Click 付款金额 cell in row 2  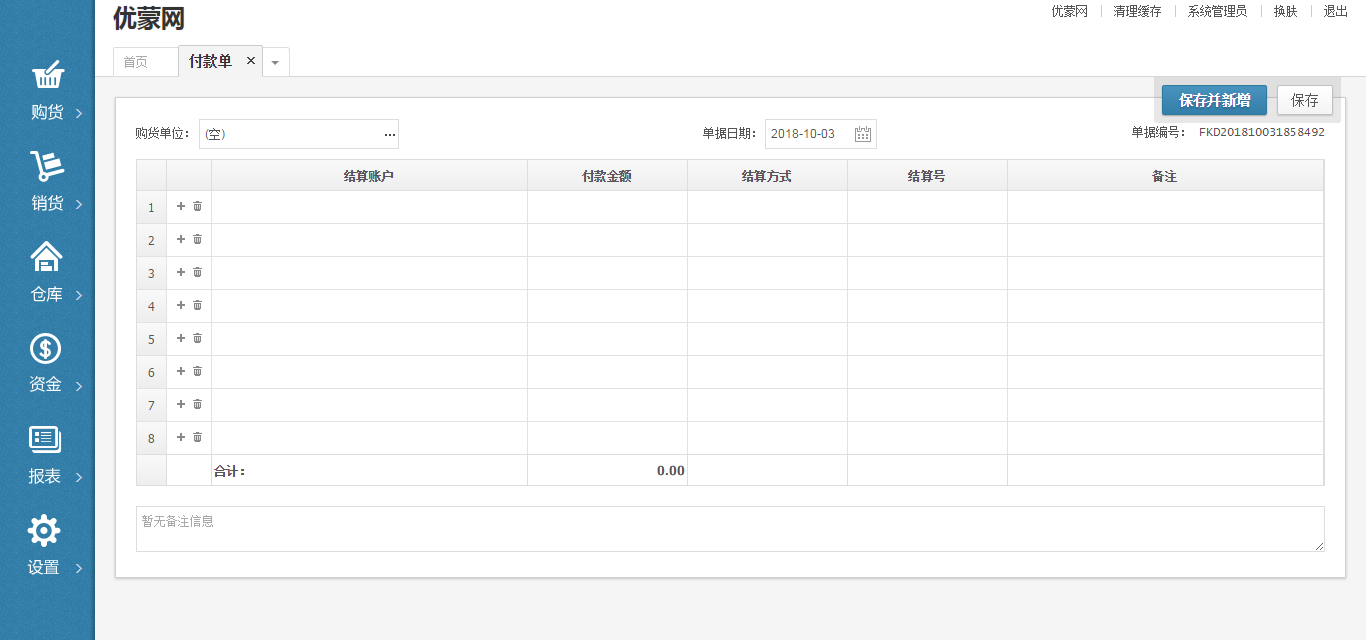607,240
